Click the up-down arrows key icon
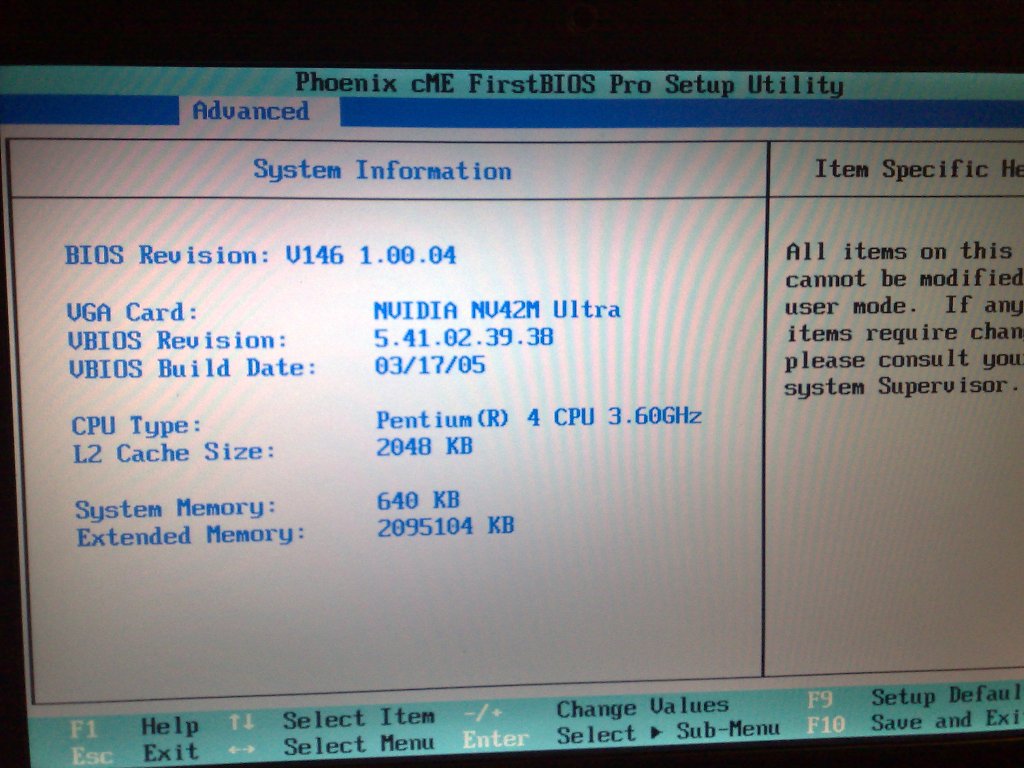 241,722
